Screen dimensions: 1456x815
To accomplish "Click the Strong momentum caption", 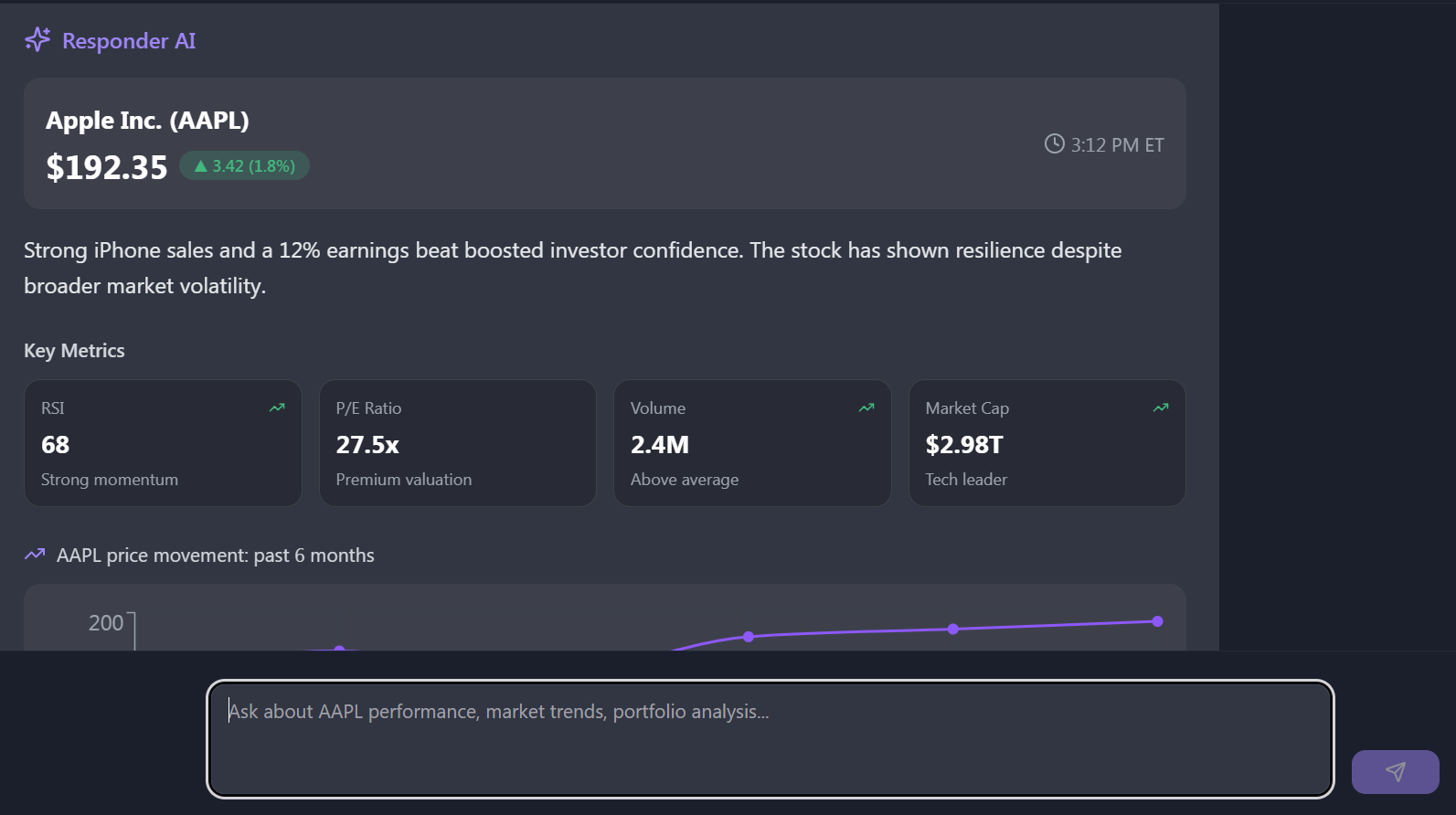I will pyautogui.click(x=110, y=480).
